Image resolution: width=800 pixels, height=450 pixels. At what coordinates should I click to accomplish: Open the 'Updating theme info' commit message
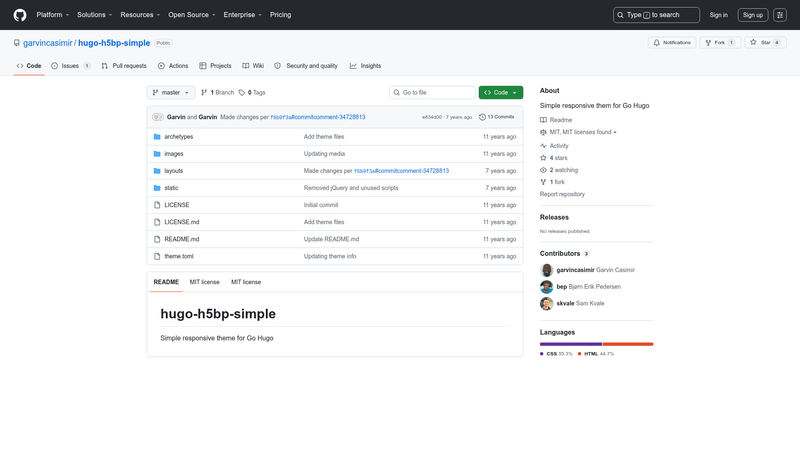coord(330,256)
